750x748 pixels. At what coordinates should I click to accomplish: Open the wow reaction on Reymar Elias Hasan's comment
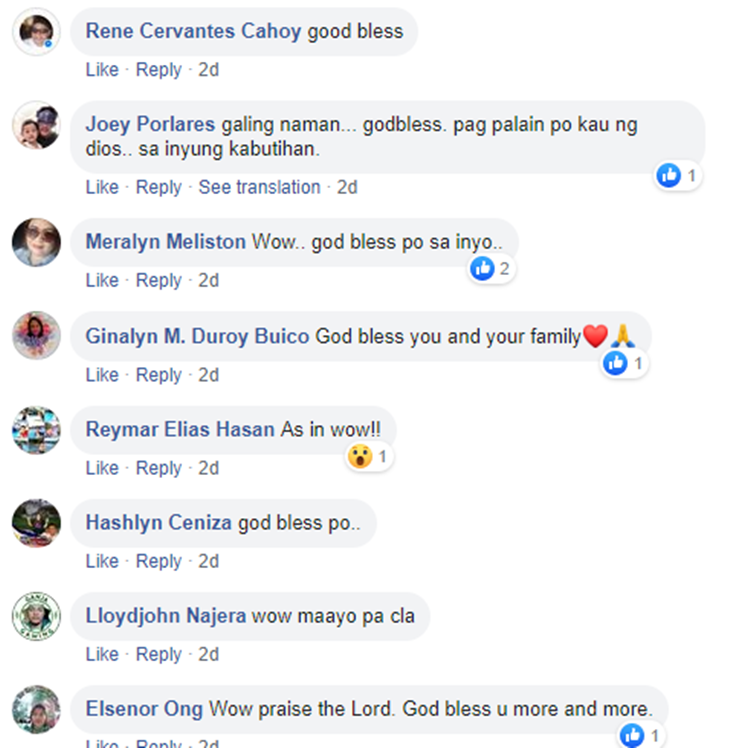tap(369, 457)
